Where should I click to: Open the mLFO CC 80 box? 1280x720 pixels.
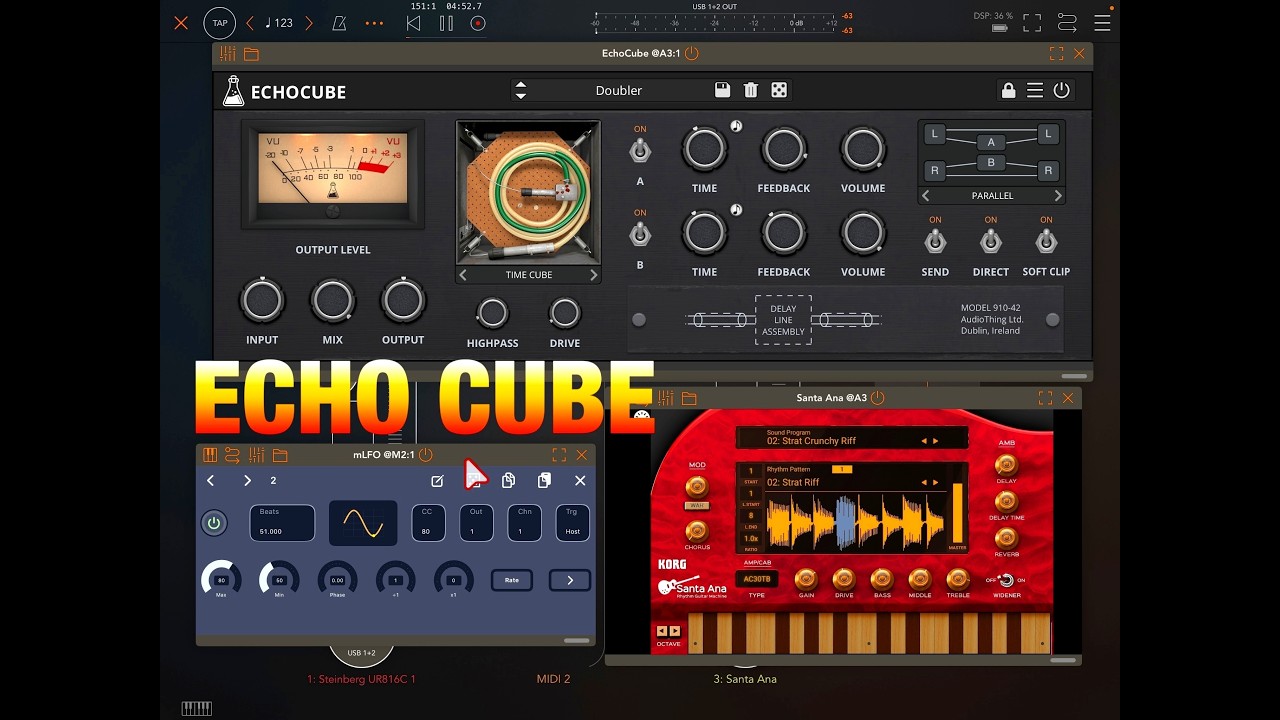[x=429, y=523]
